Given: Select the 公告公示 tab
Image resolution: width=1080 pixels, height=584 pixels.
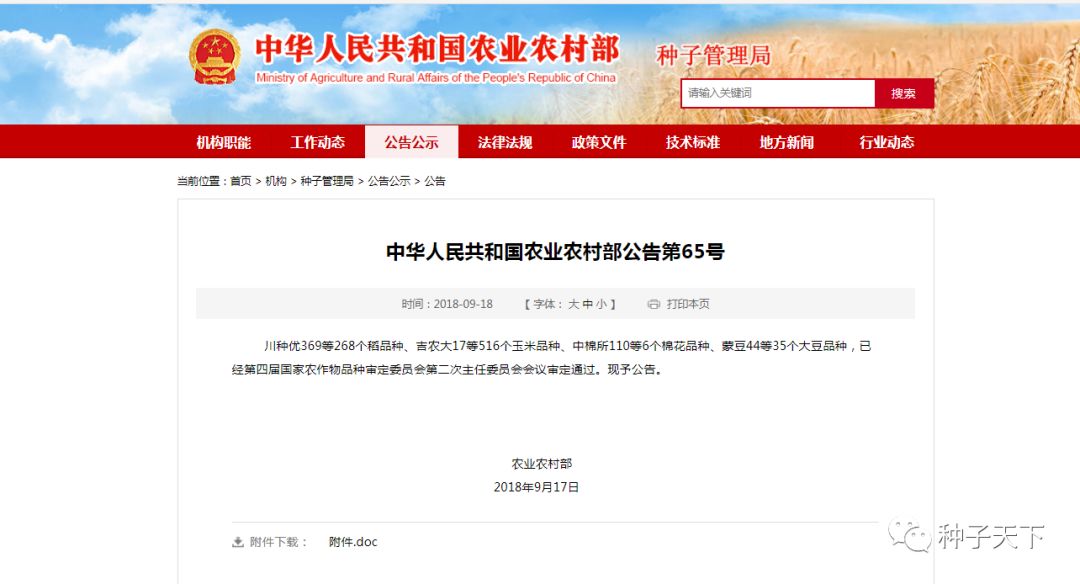Looking at the screenshot, I should pyautogui.click(x=411, y=143).
